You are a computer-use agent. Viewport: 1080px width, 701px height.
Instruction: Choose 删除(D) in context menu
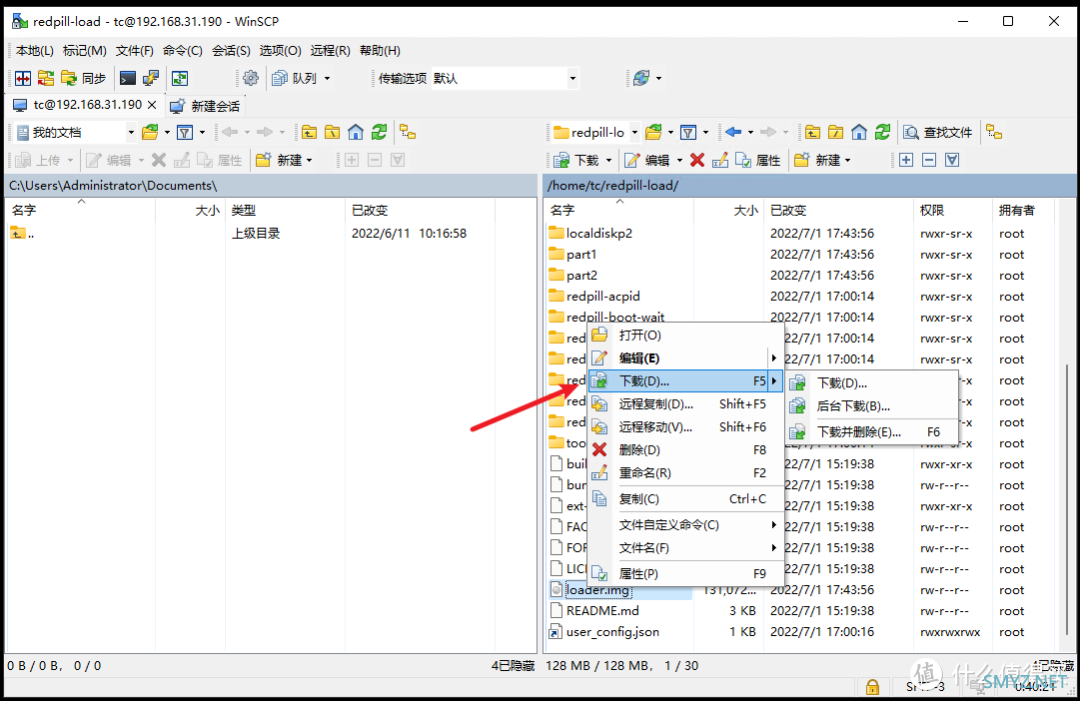686,450
